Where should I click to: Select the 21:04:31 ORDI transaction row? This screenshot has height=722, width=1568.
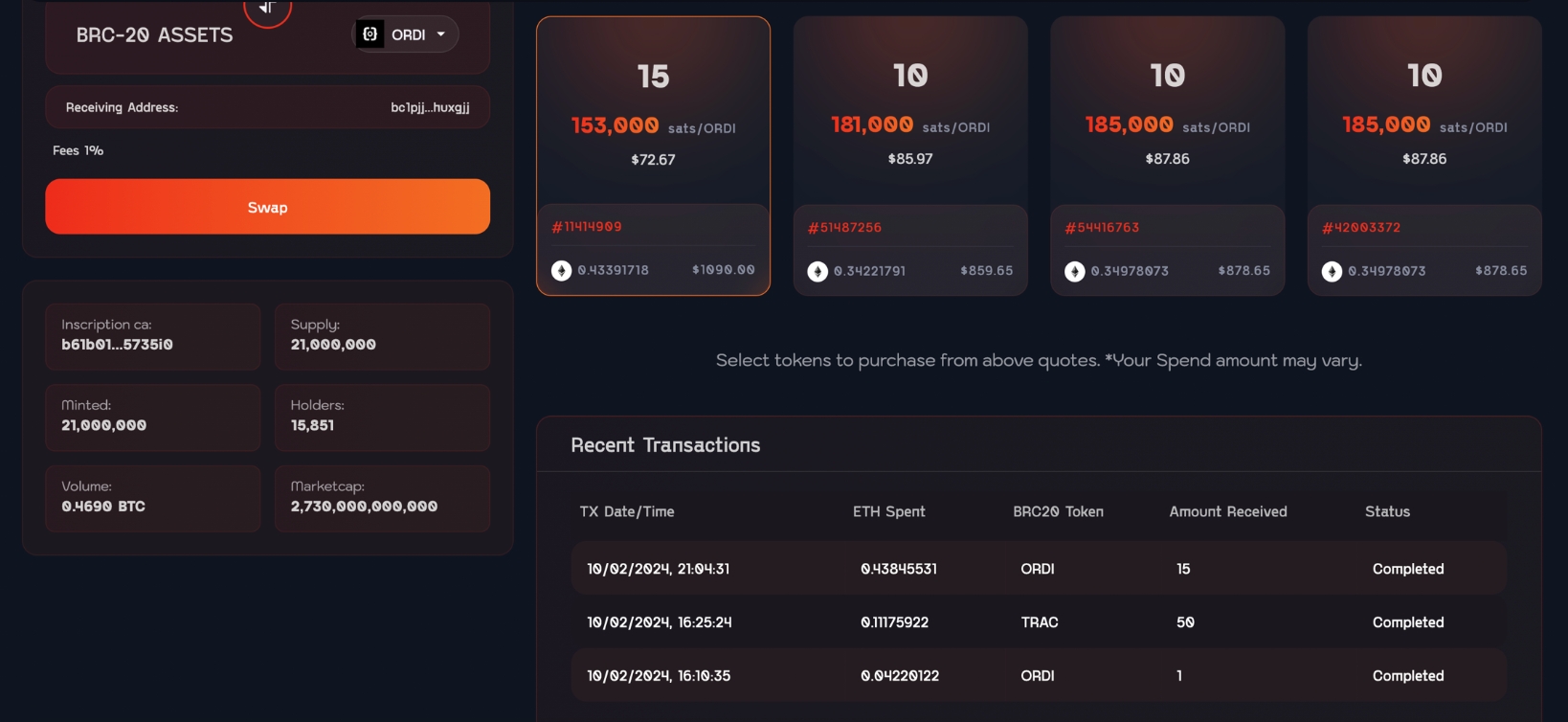tap(1039, 569)
